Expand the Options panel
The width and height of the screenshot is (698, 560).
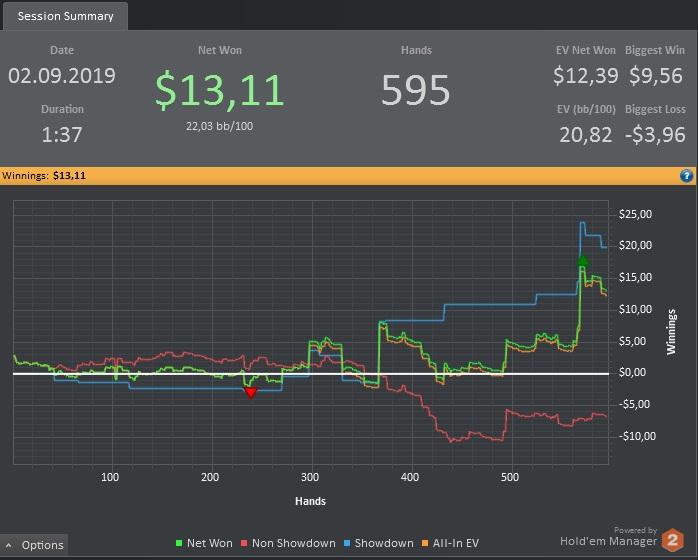(34, 545)
